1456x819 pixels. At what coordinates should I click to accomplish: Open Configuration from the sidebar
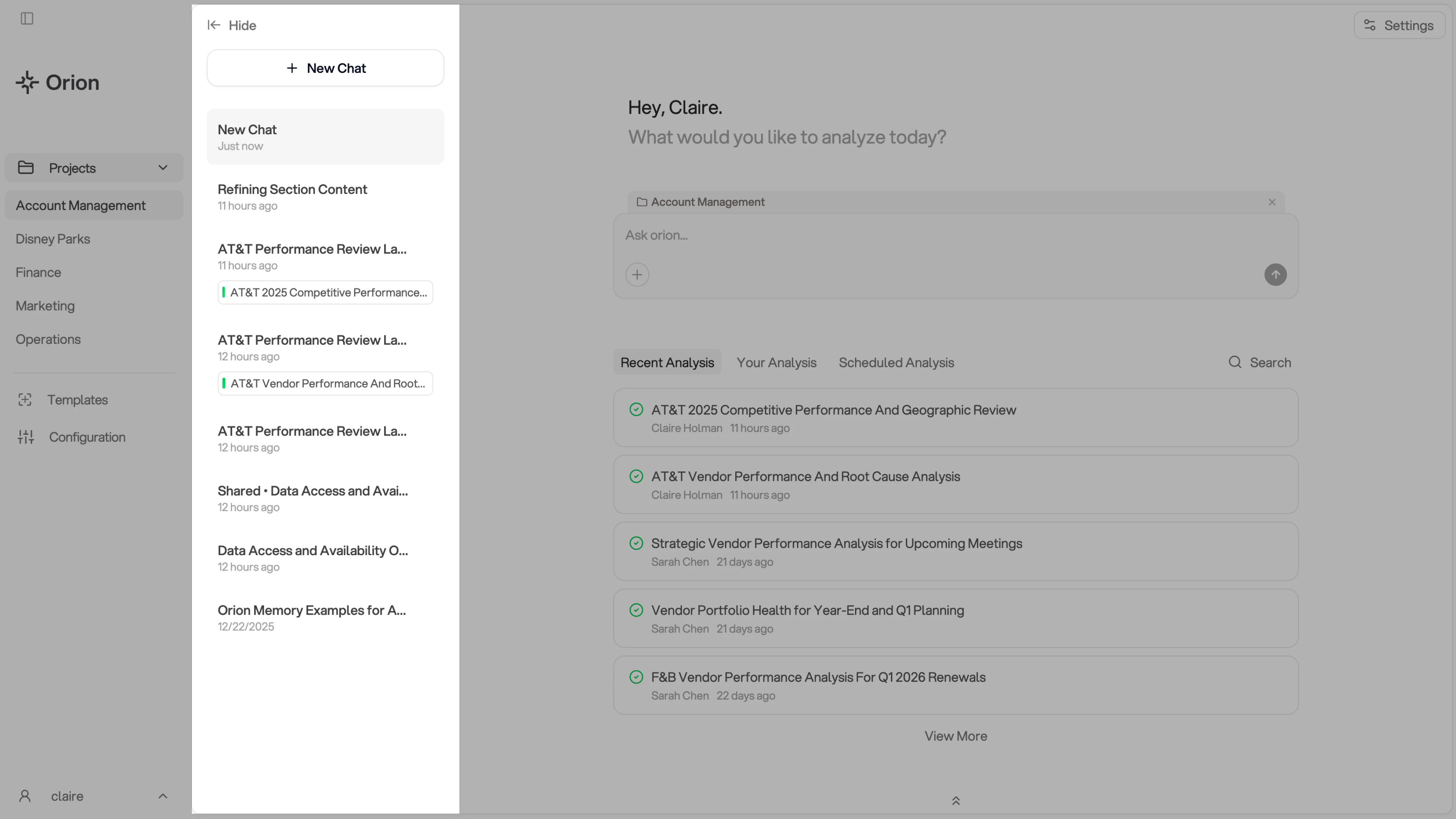coord(87,437)
